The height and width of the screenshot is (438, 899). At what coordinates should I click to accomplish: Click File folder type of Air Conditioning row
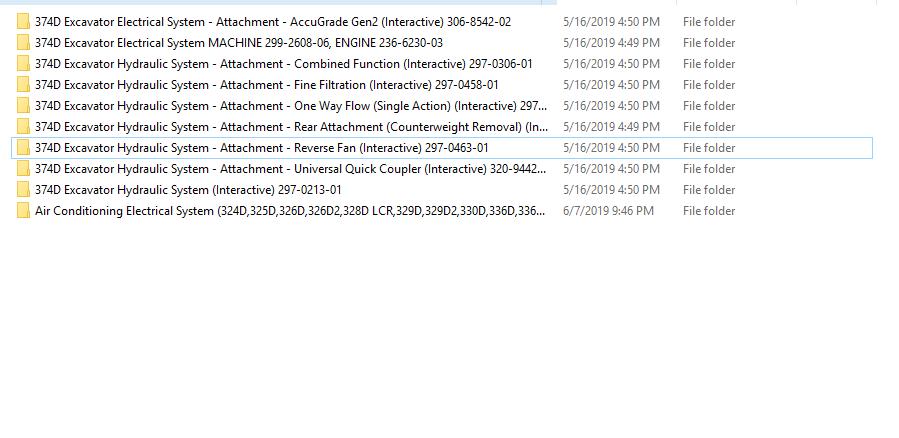coord(709,211)
